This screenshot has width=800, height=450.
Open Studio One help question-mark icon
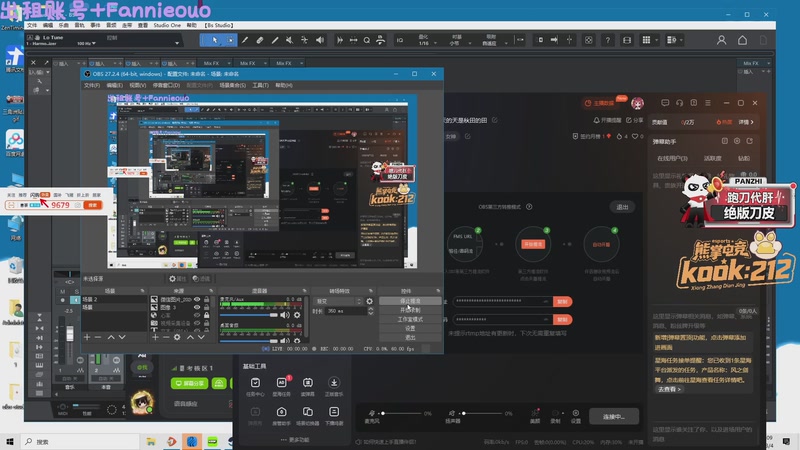607,40
